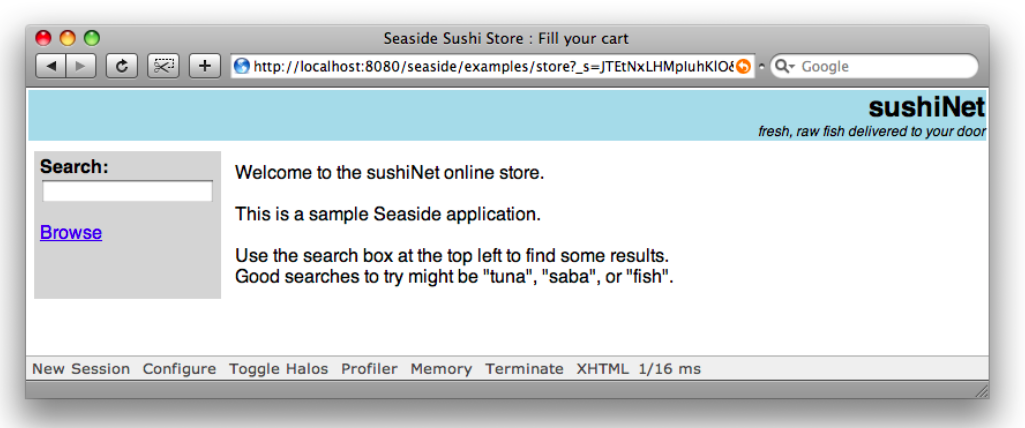Open the Browse link

[71, 232]
